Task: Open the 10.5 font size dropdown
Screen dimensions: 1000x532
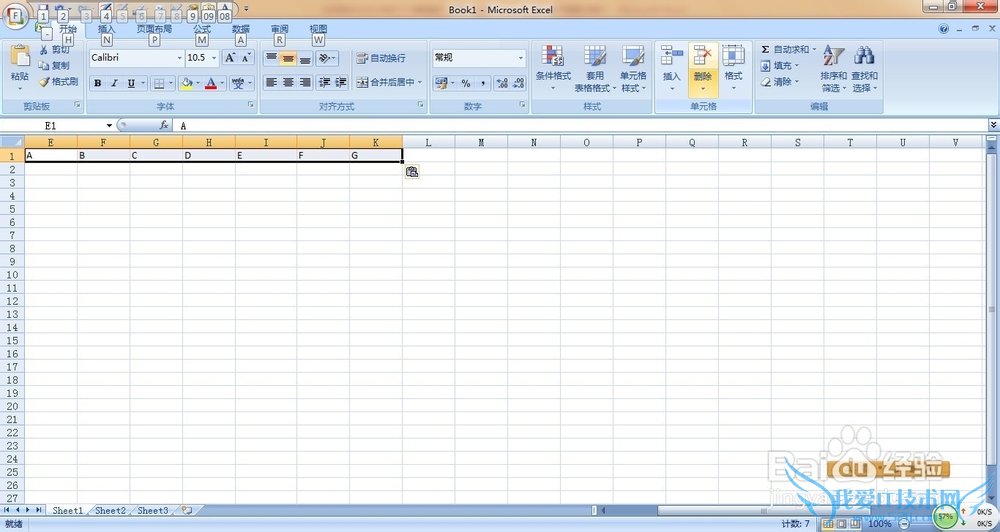Action: pos(214,58)
